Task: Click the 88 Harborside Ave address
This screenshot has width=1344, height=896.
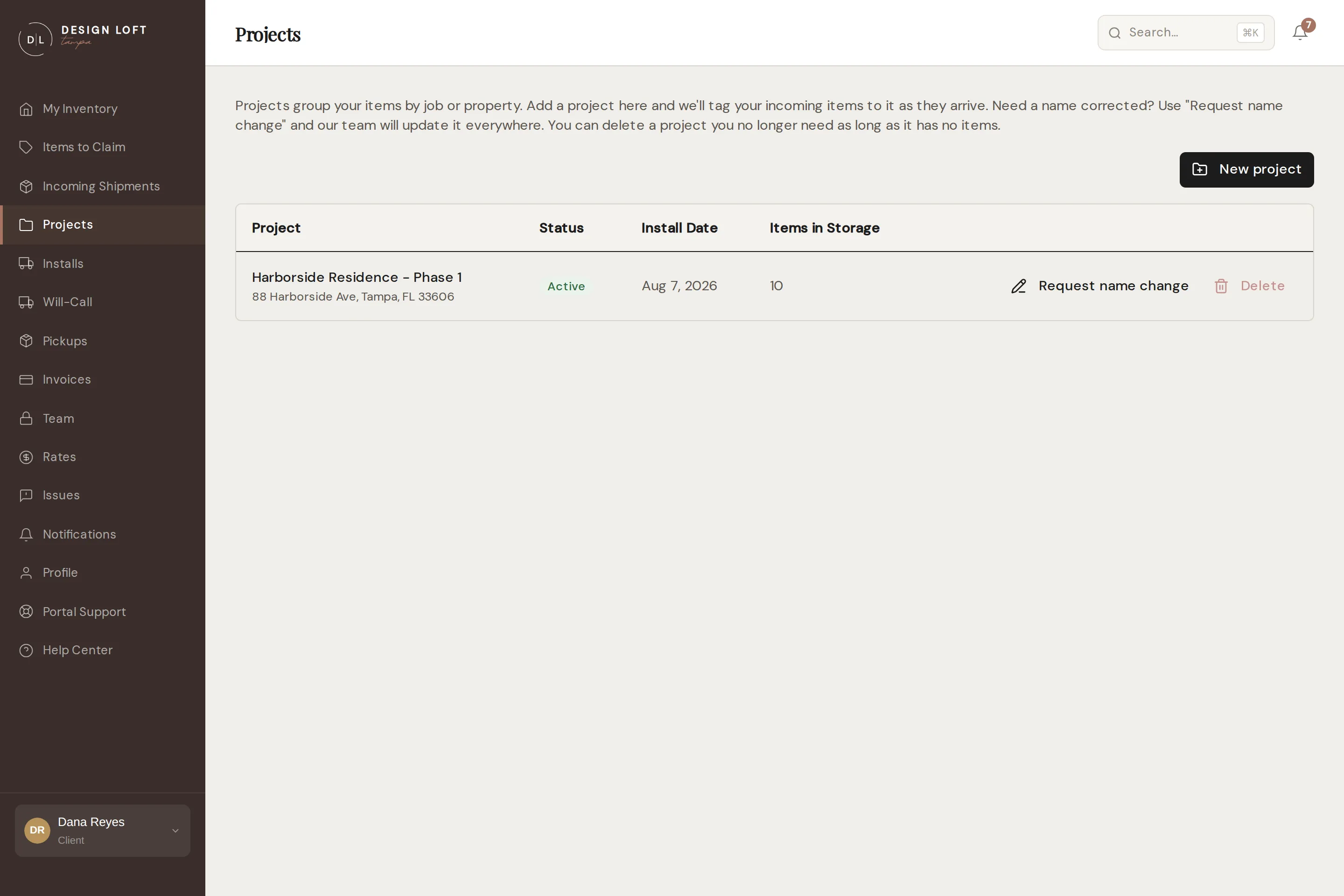Action: coord(353,297)
